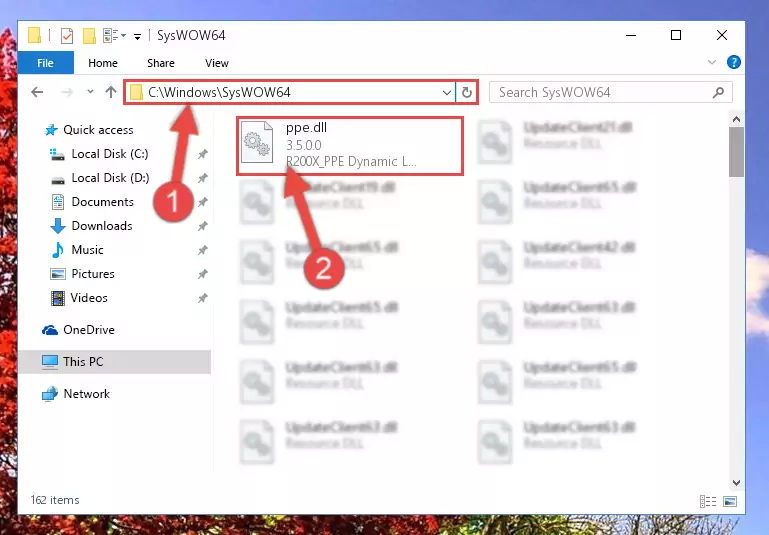Click the pin icon beside Local Disk (D:)
The height and width of the screenshot is (535, 769).
click(202, 178)
